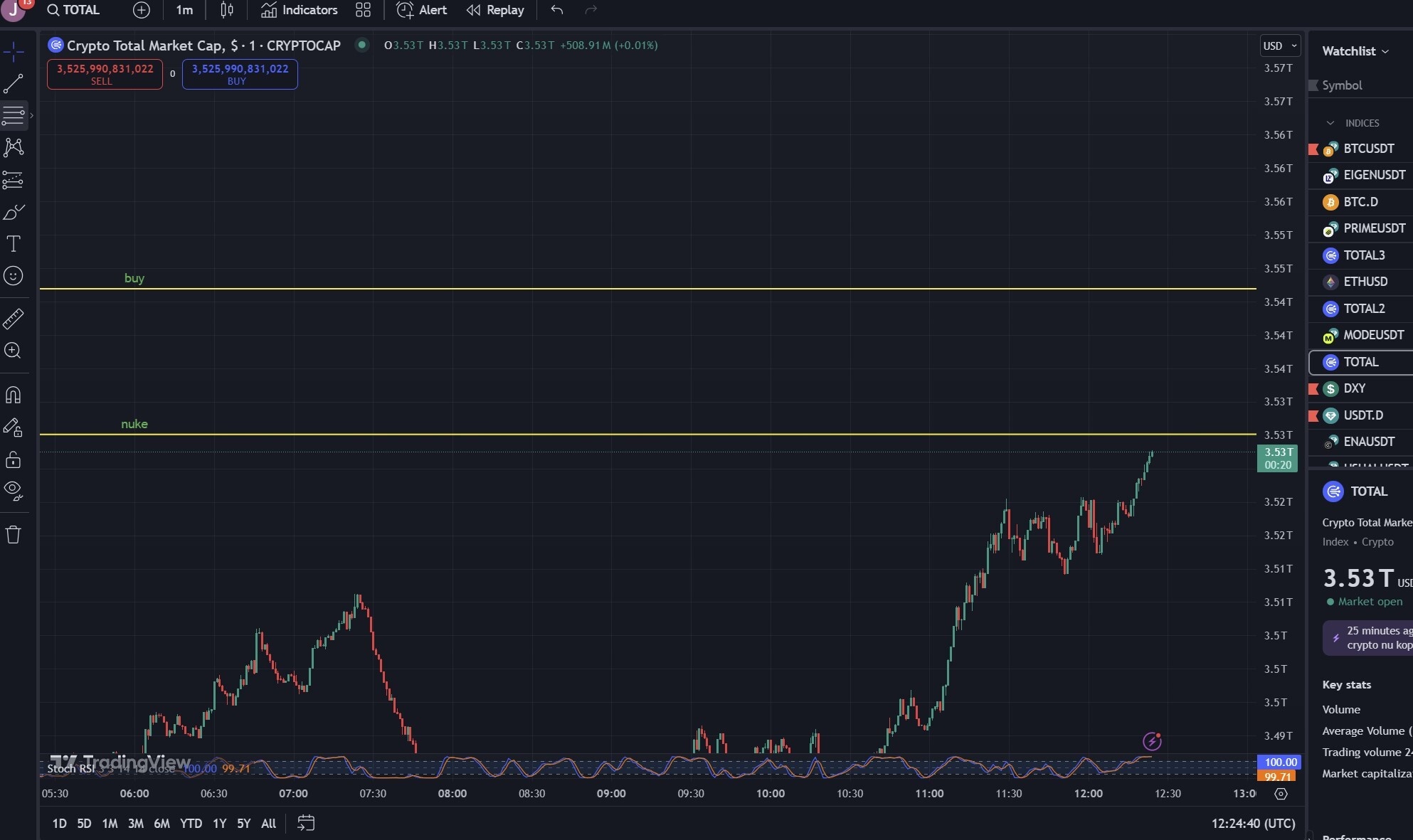1413x840 pixels.
Task: Expand the Watchlist dropdown menu
Action: click(x=1355, y=51)
